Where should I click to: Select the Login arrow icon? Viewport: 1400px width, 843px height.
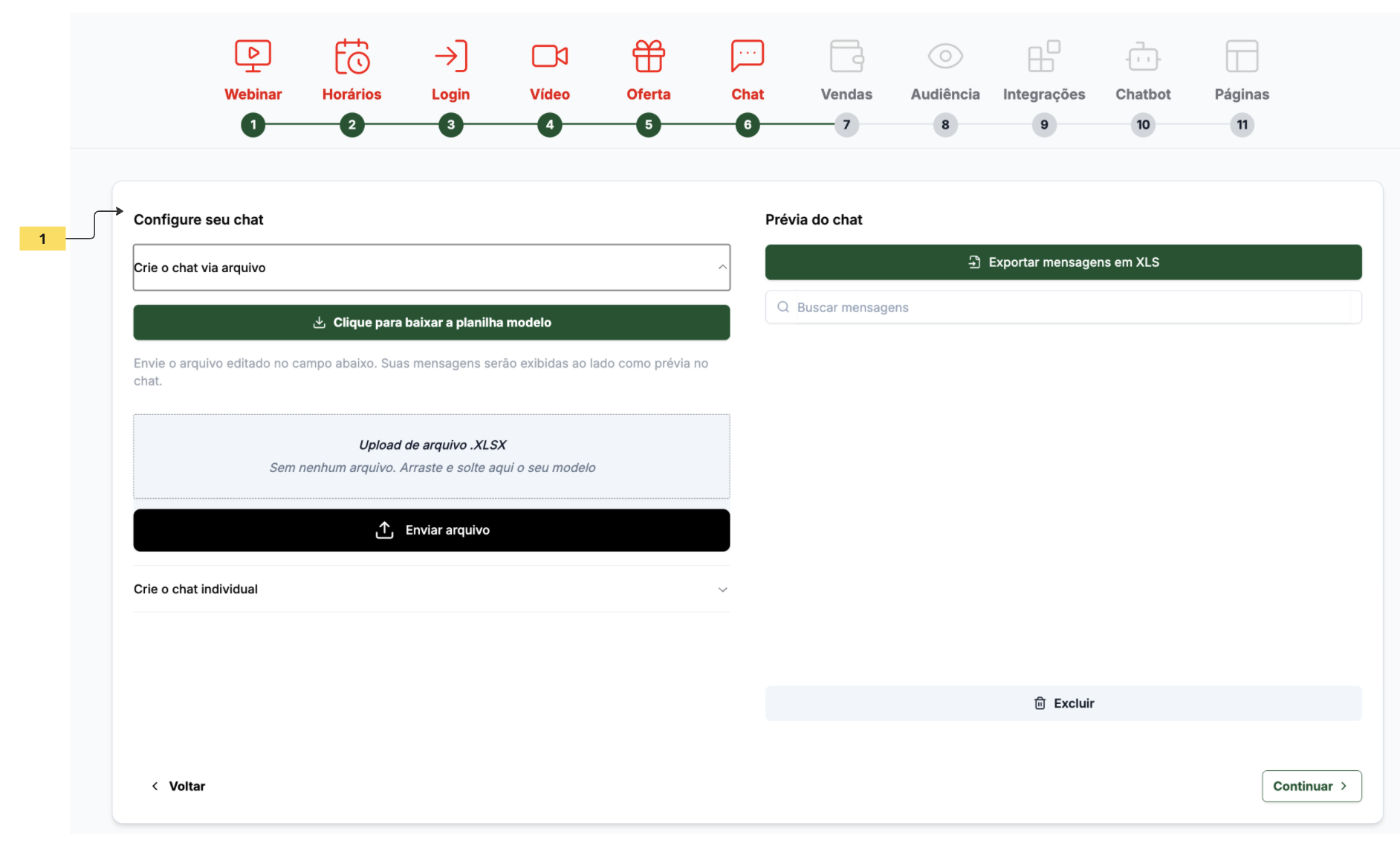[x=450, y=56]
